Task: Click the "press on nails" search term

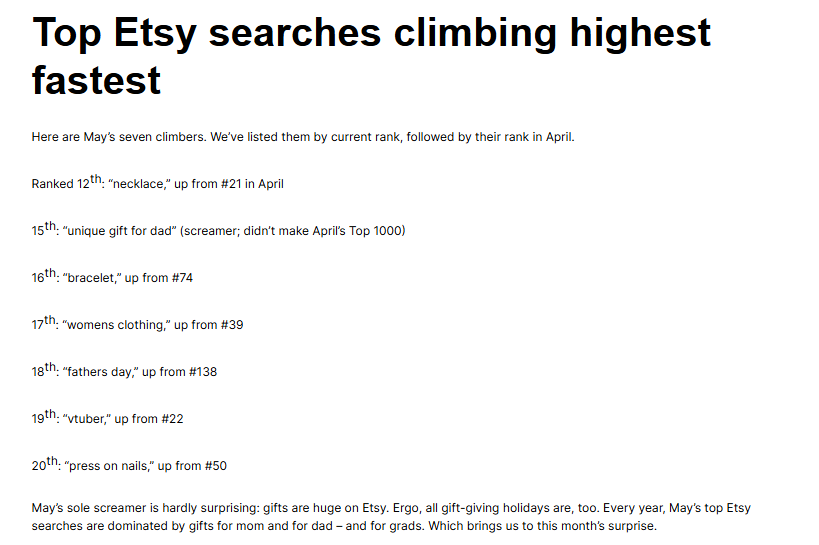Action: 108,466
